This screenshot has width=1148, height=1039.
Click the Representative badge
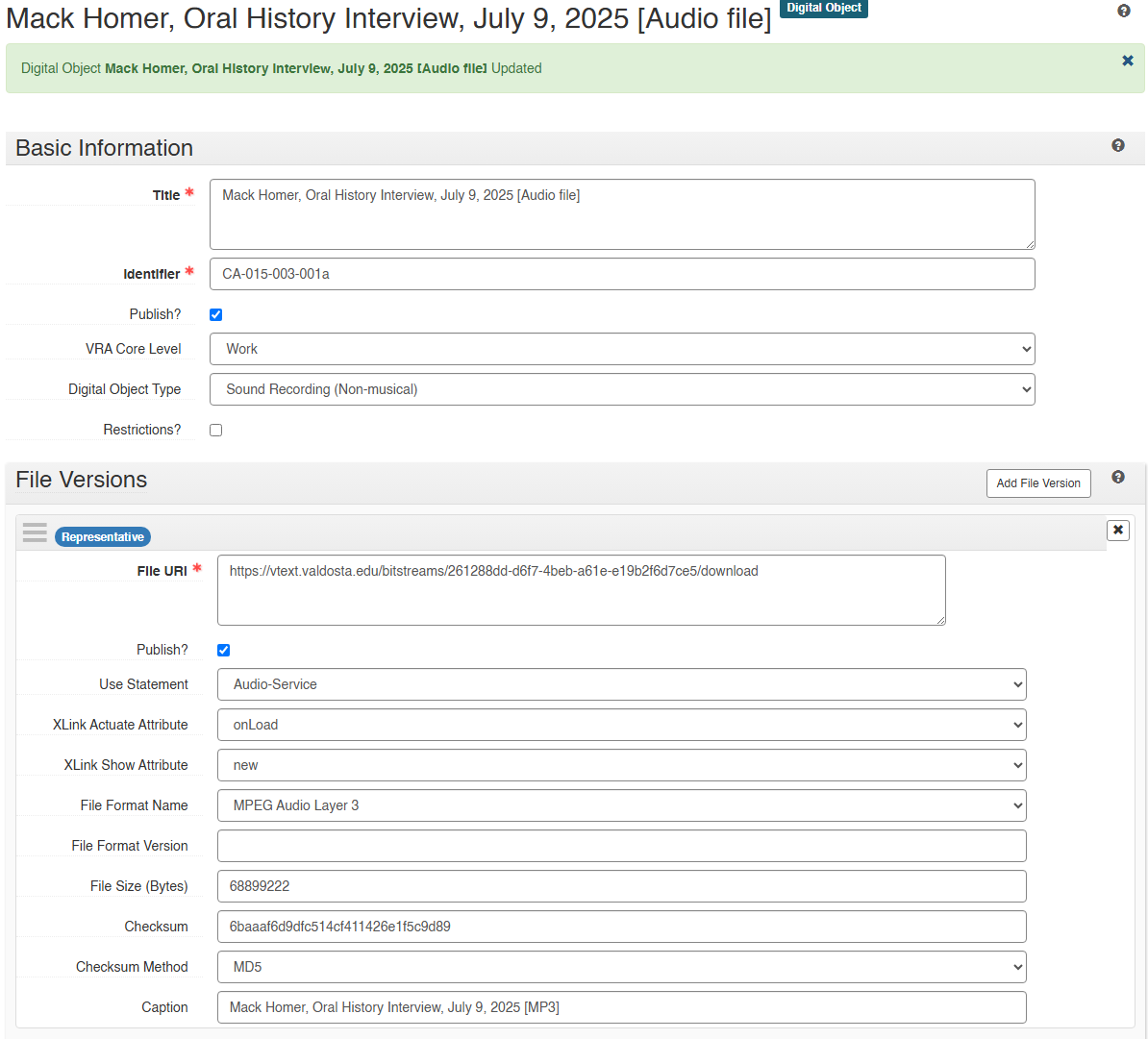click(x=103, y=537)
